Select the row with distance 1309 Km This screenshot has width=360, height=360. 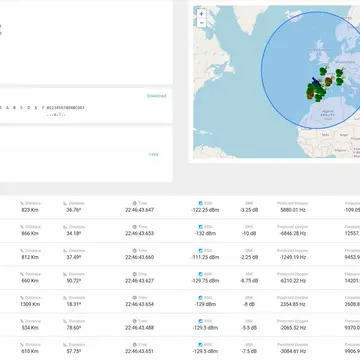point(180,302)
